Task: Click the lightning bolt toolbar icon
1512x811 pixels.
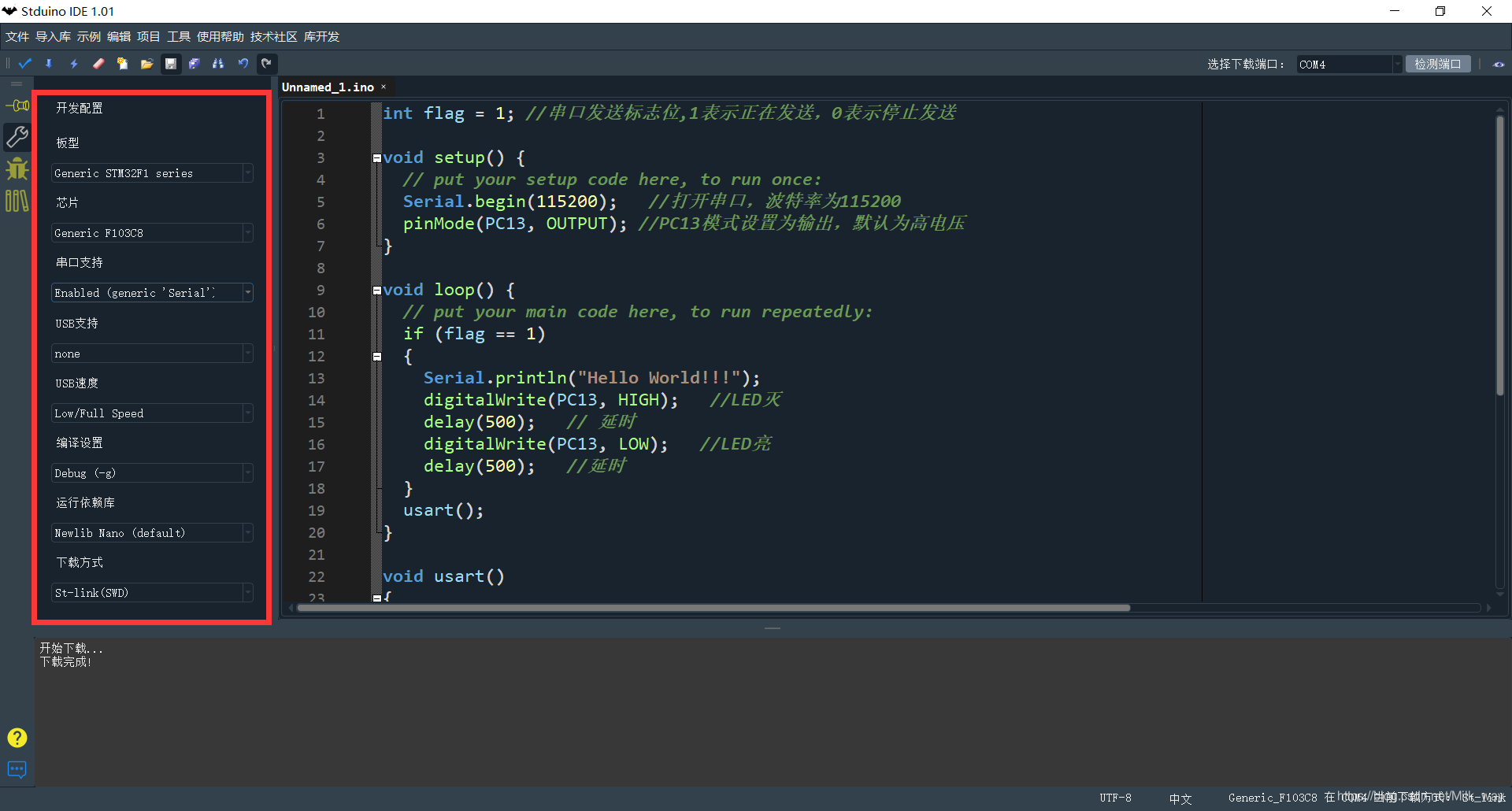Action: tap(74, 64)
